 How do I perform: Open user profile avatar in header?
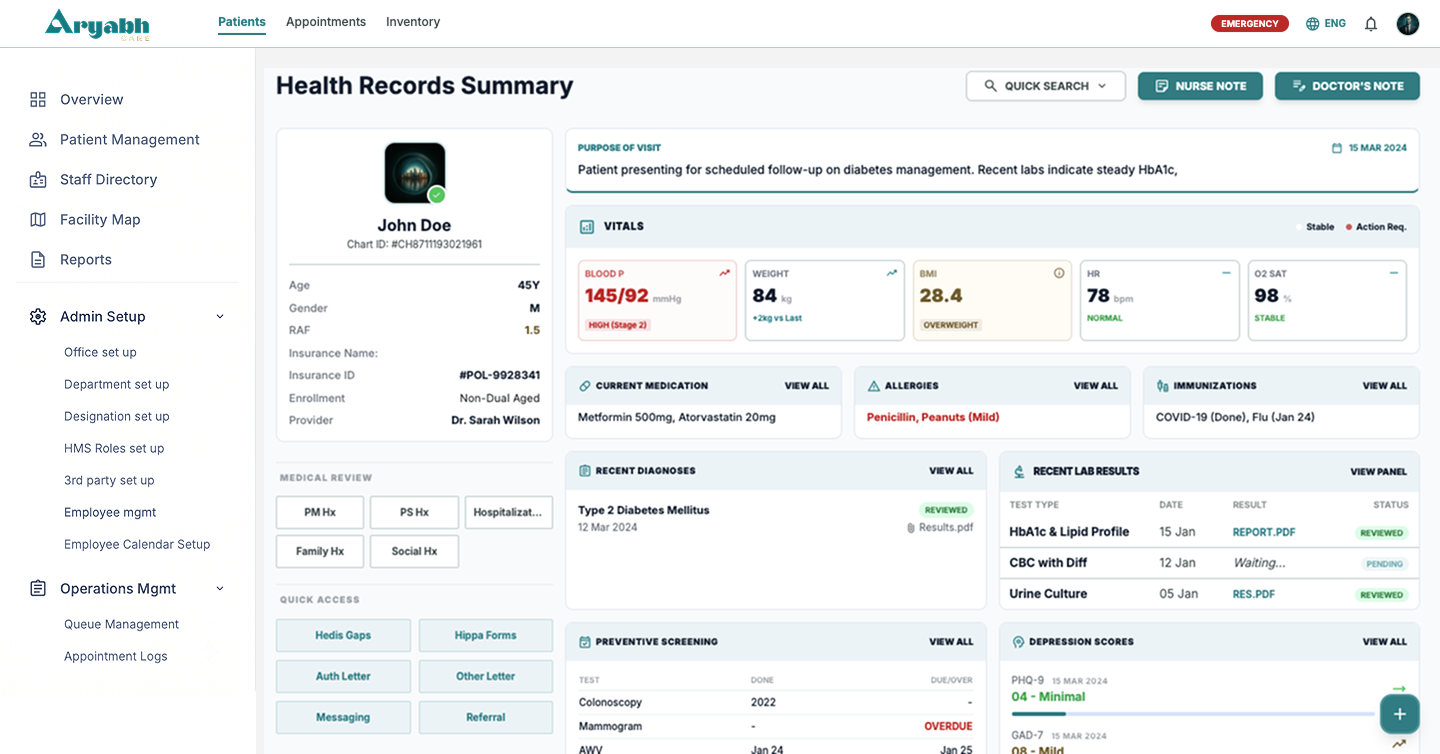coord(1408,24)
